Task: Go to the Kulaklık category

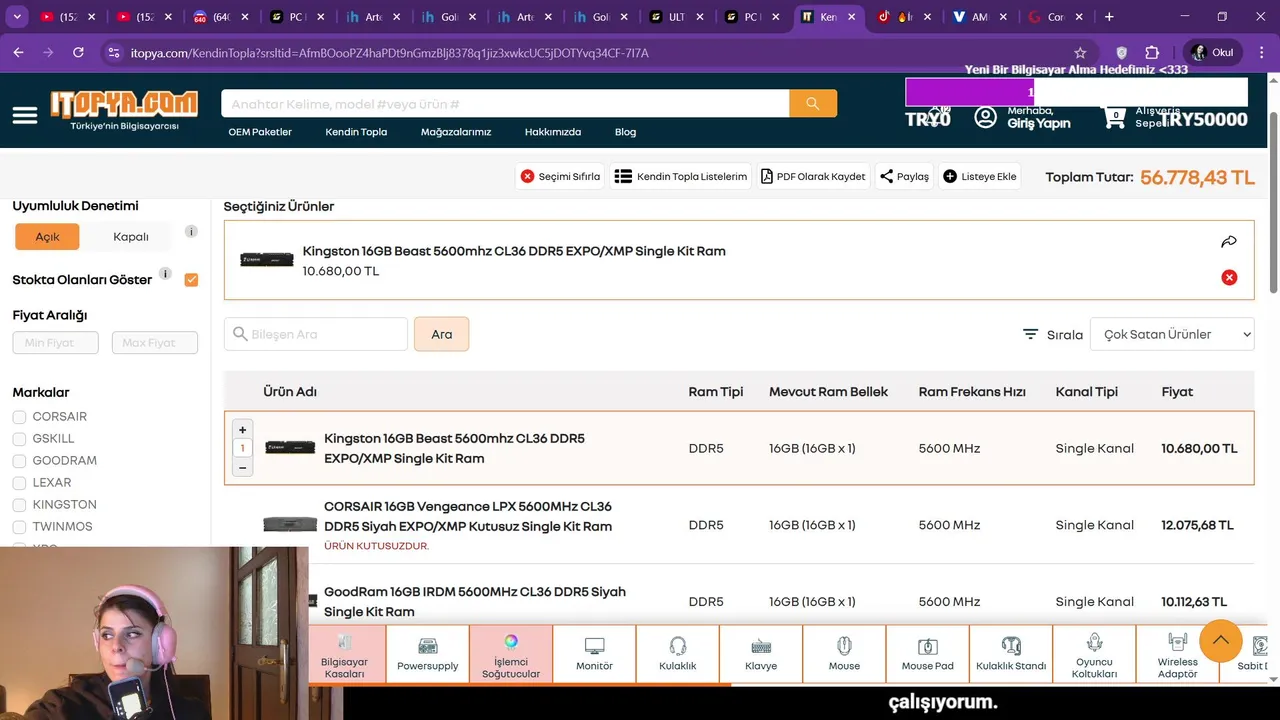Action: (x=678, y=655)
